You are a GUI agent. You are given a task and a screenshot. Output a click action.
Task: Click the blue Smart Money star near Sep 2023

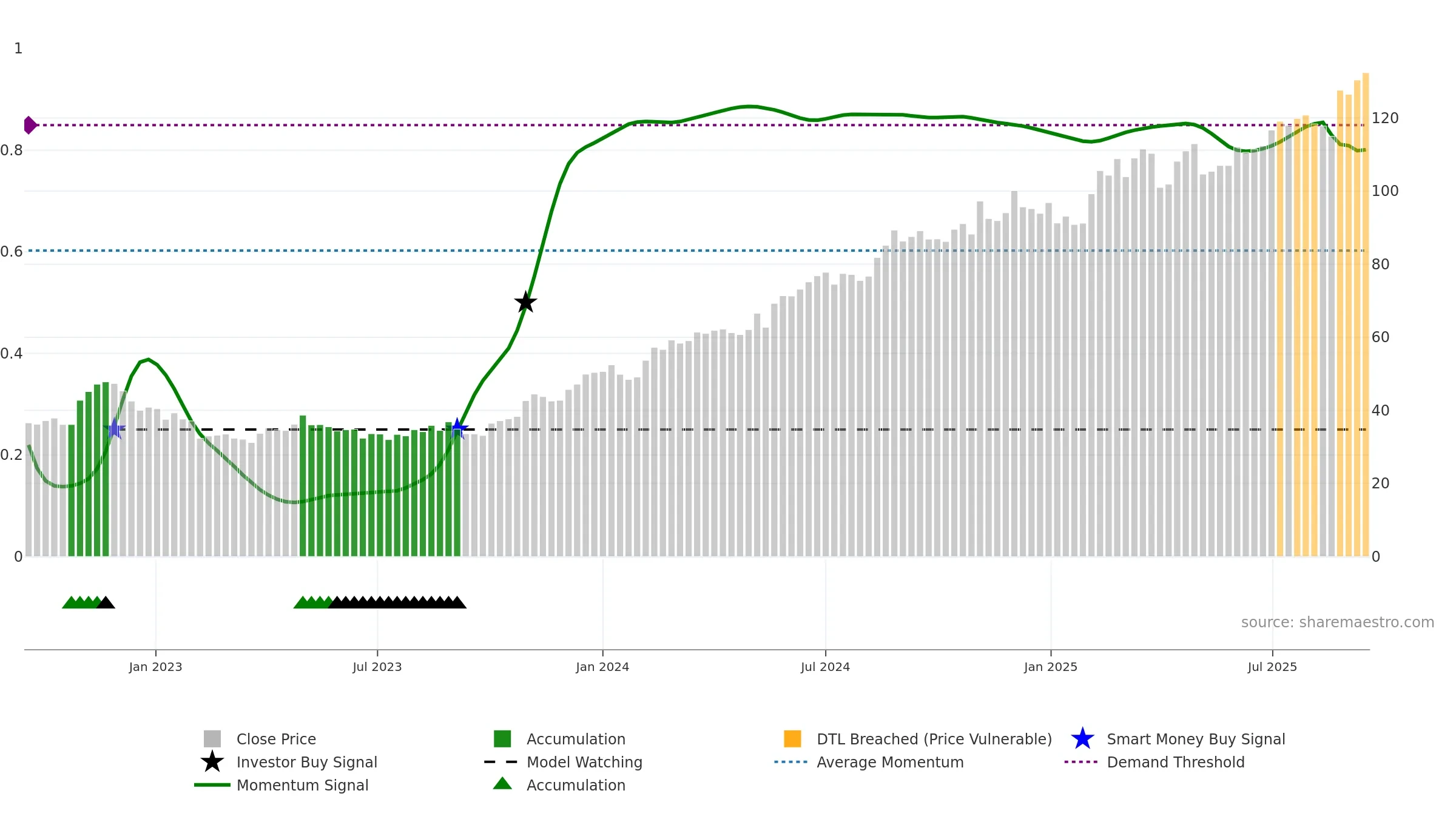[457, 429]
